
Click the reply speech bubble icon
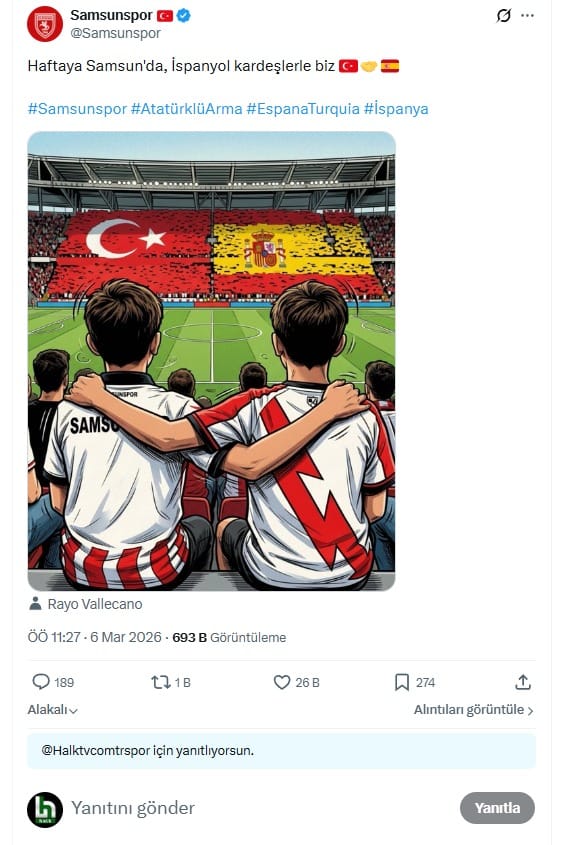click(x=41, y=682)
